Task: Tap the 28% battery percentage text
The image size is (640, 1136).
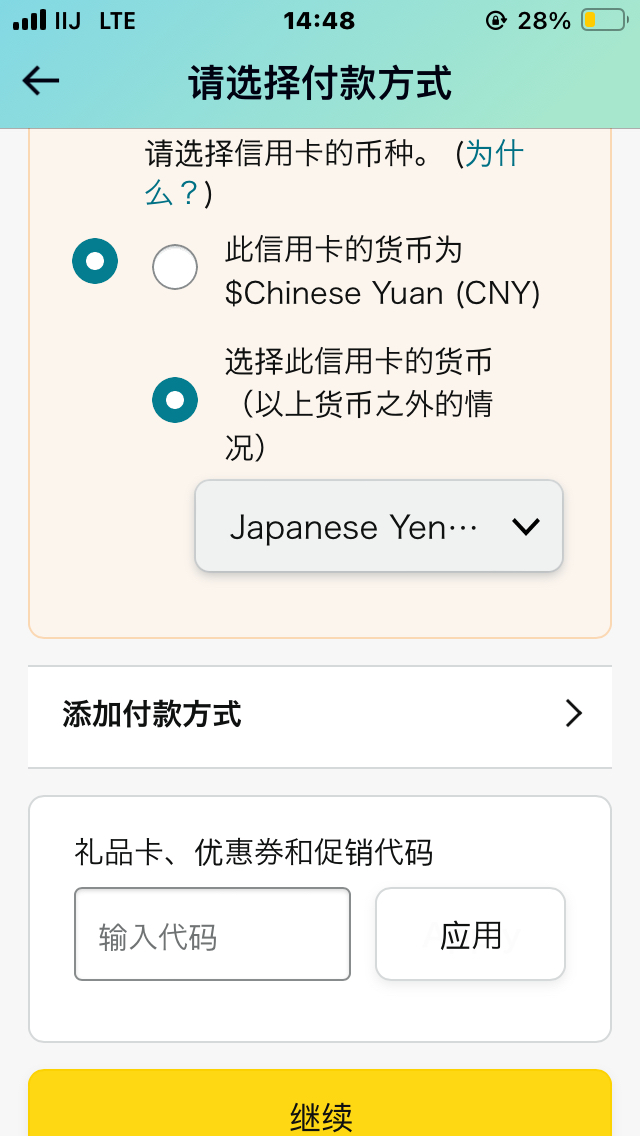Action: tap(544, 20)
